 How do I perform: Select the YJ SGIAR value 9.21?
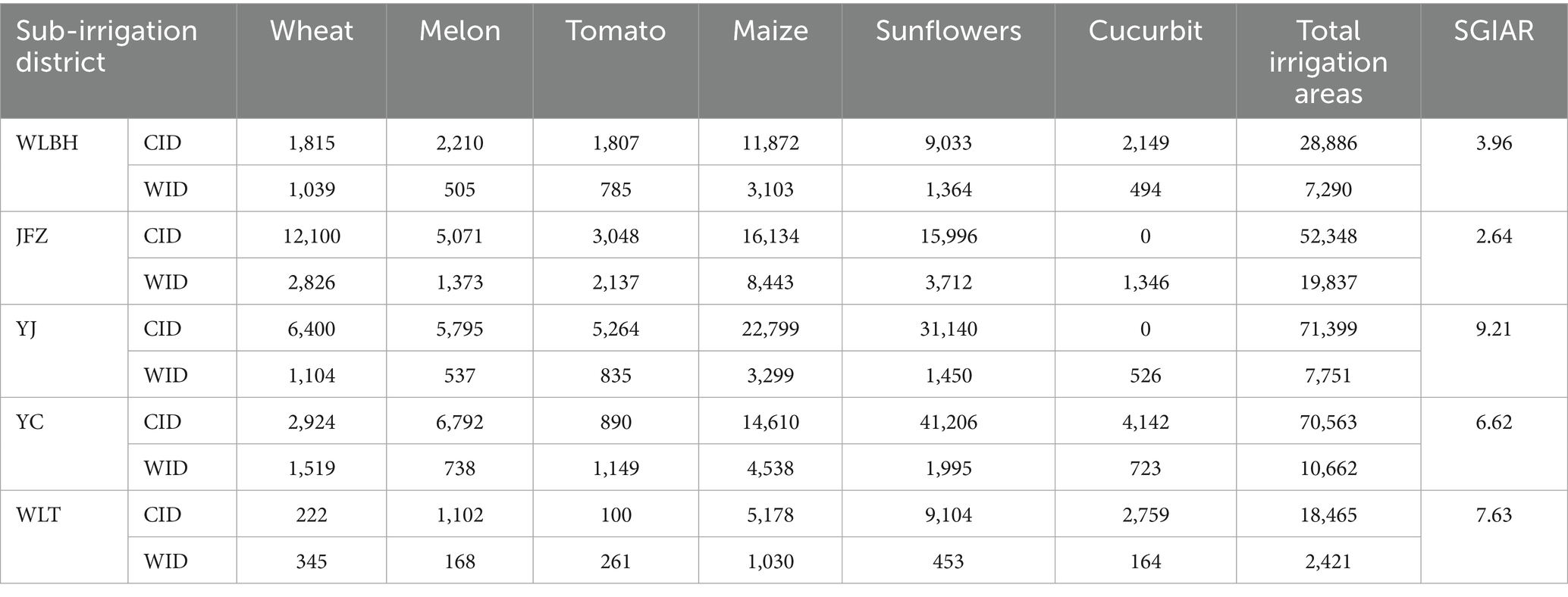[1493, 329]
